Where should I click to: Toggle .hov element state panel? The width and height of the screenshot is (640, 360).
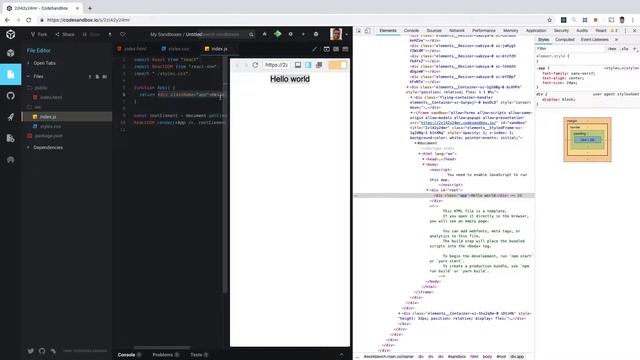click(x=612, y=49)
